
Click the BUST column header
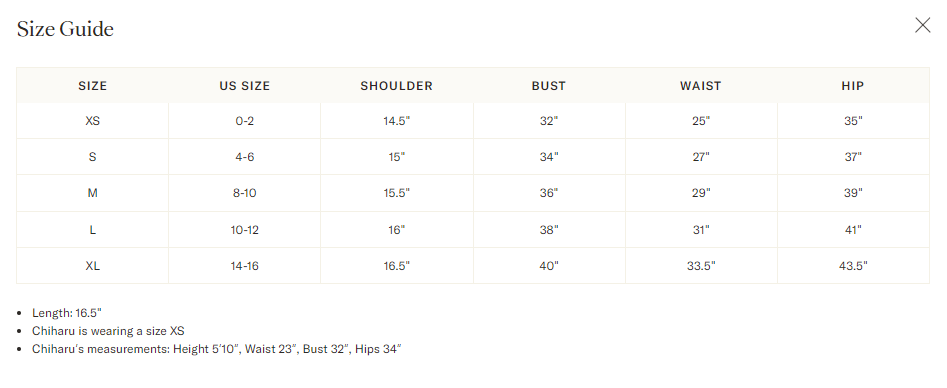point(549,86)
